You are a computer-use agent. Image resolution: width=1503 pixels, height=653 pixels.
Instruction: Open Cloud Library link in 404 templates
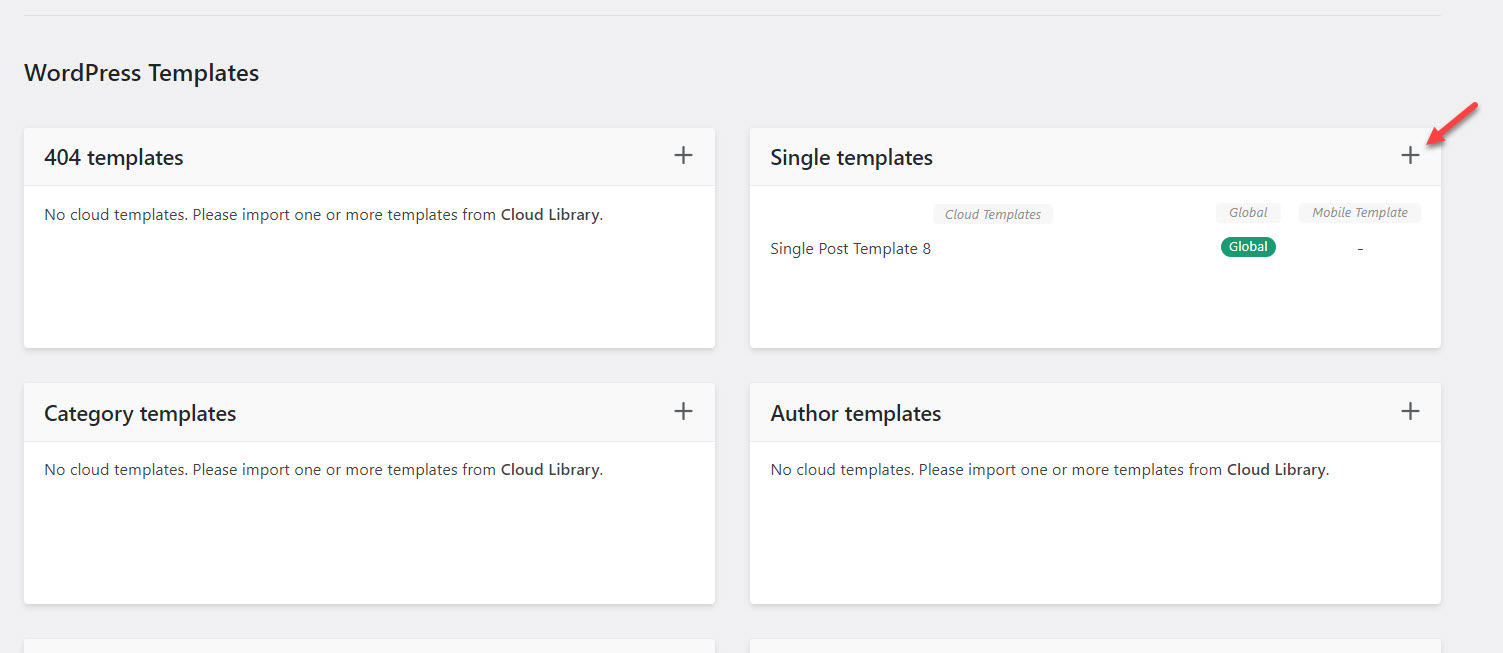550,214
